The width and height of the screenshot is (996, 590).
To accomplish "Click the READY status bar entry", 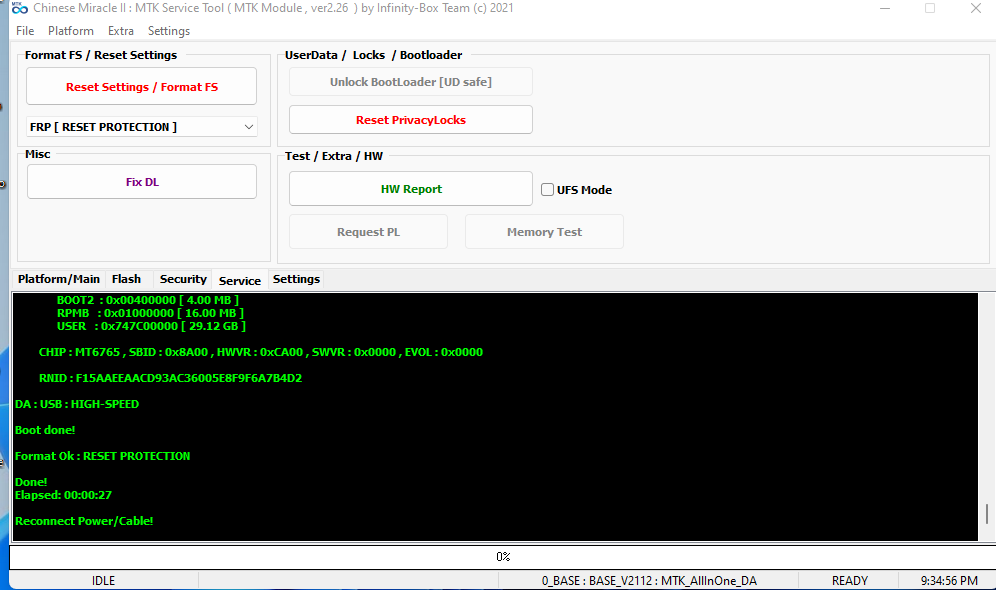I will (x=849, y=580).
